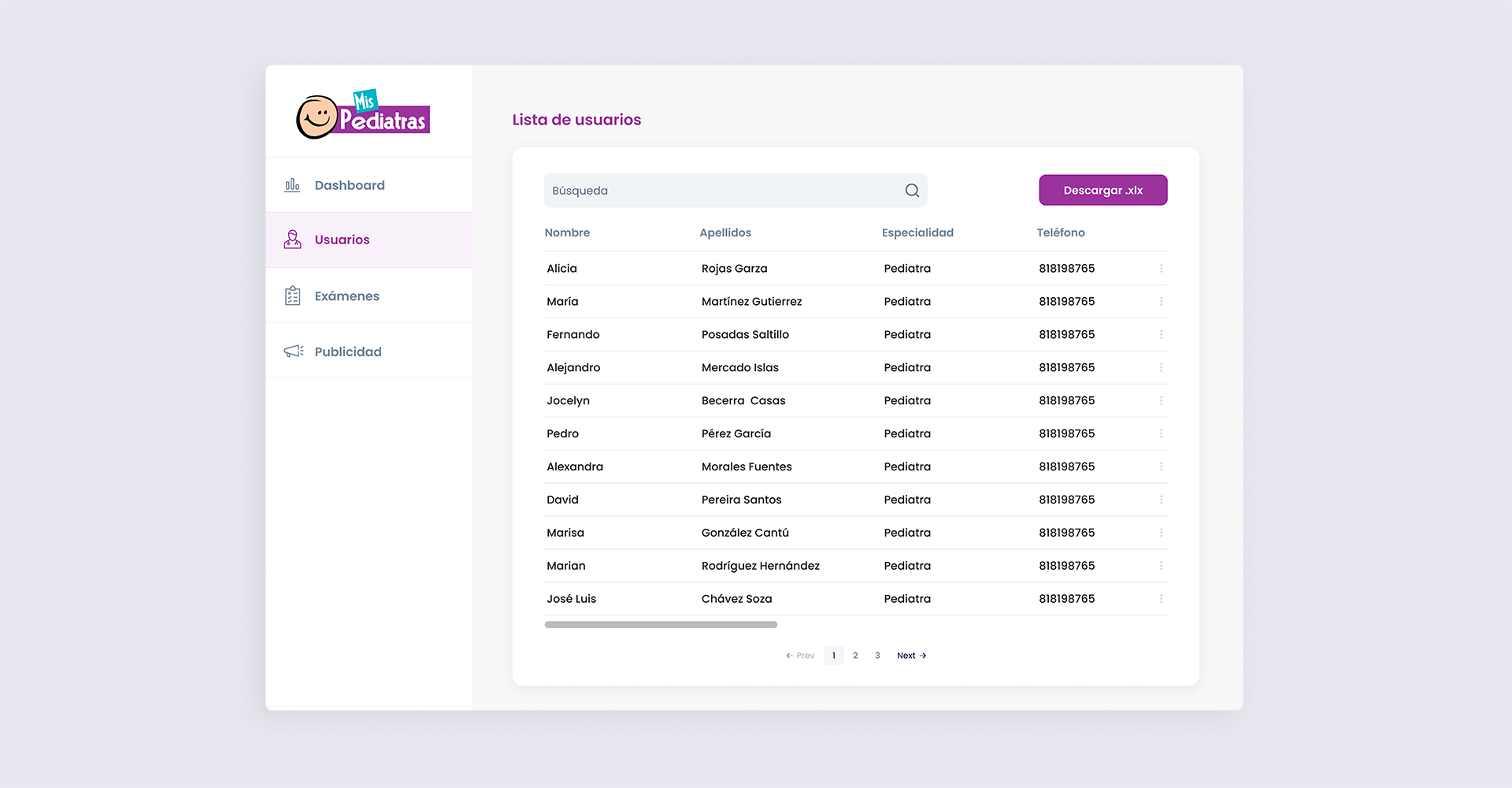Open the three-dot menu for Alicia's row

point(1161,269)
